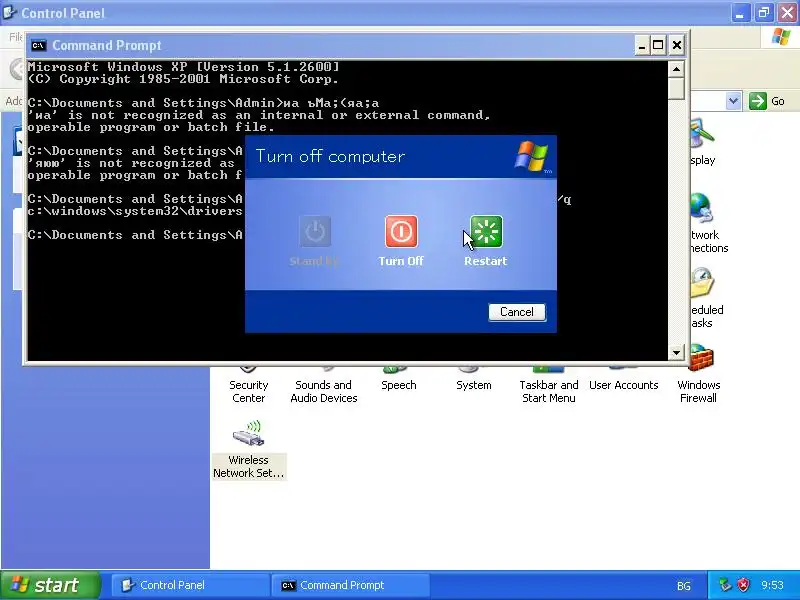This screenshot has width=800, height=600.
Task: Cancel the Turn off computer dialog
Action: click(517, 312)
